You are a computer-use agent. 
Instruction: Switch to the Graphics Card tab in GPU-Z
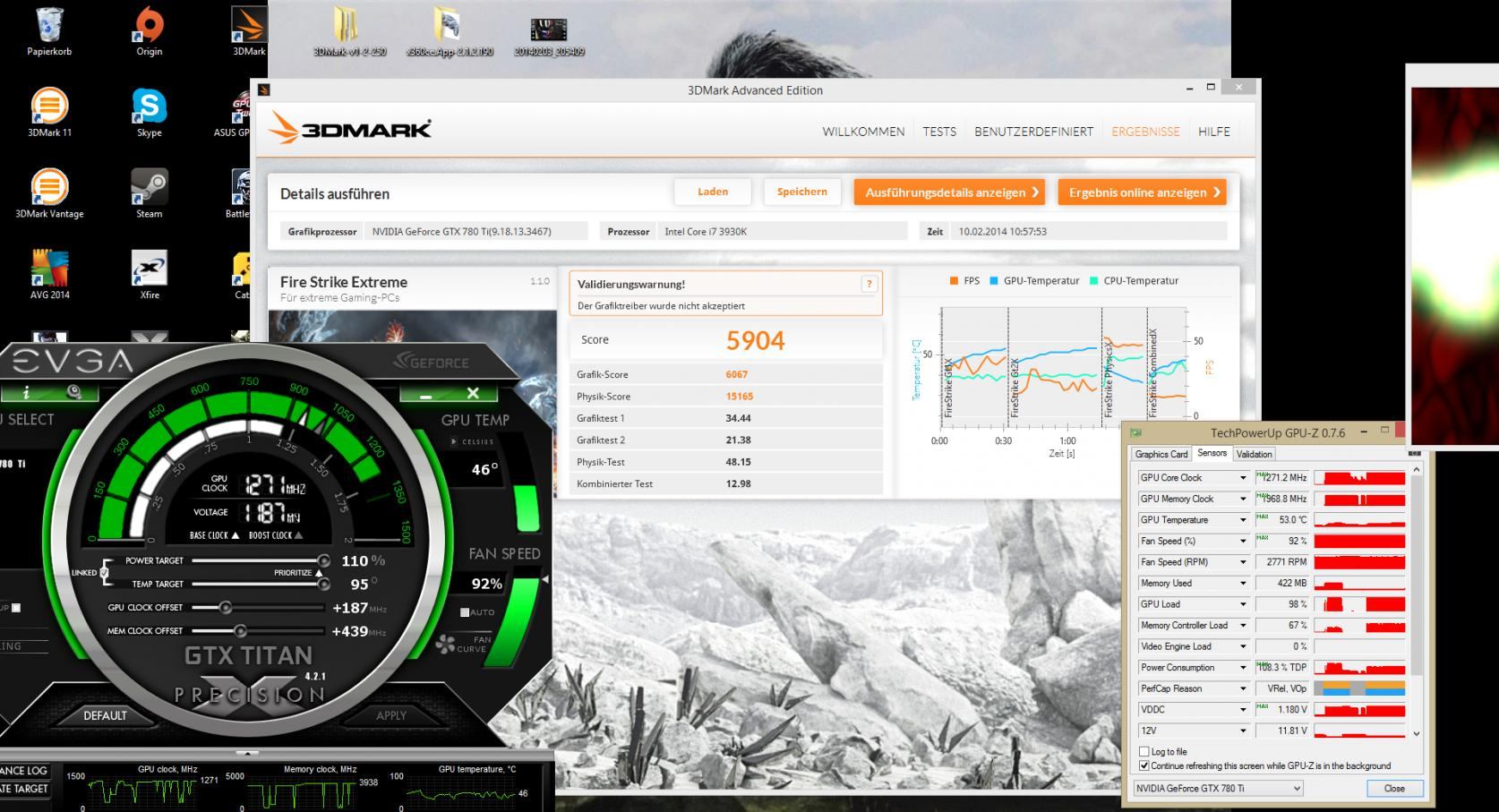click(1161, 454)
